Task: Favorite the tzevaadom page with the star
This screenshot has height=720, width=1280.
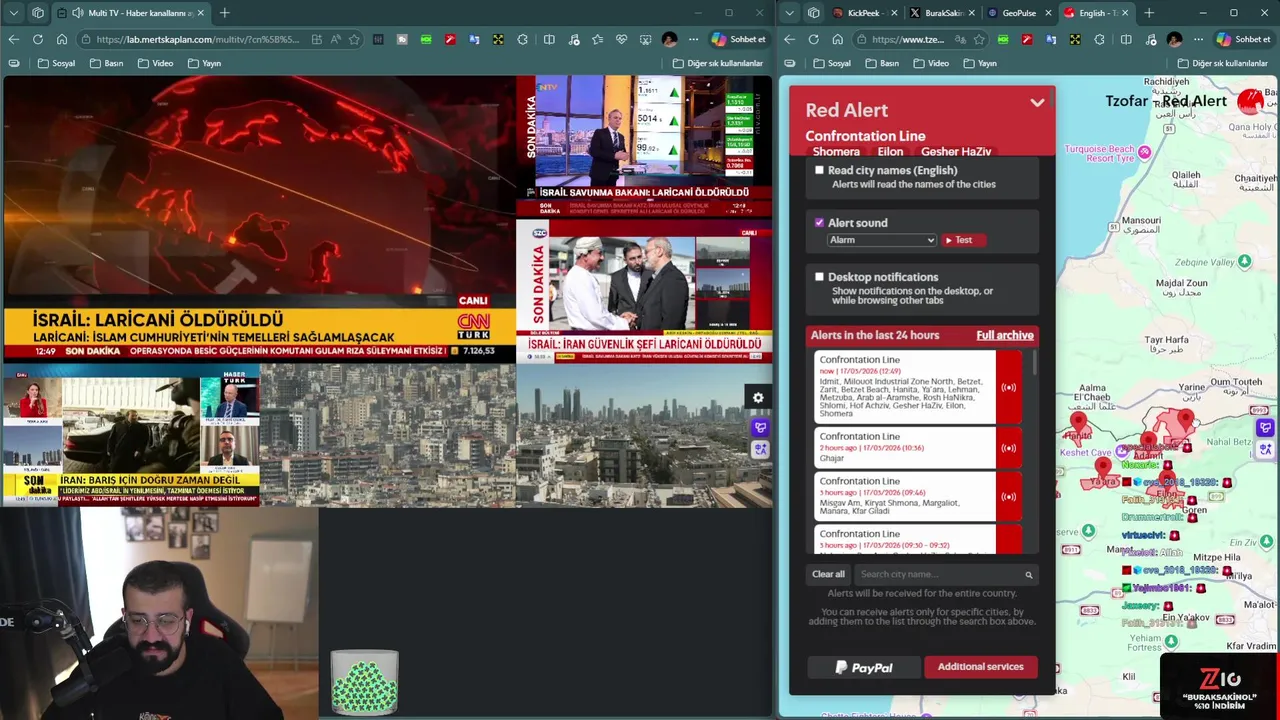Action: point(978,40)
